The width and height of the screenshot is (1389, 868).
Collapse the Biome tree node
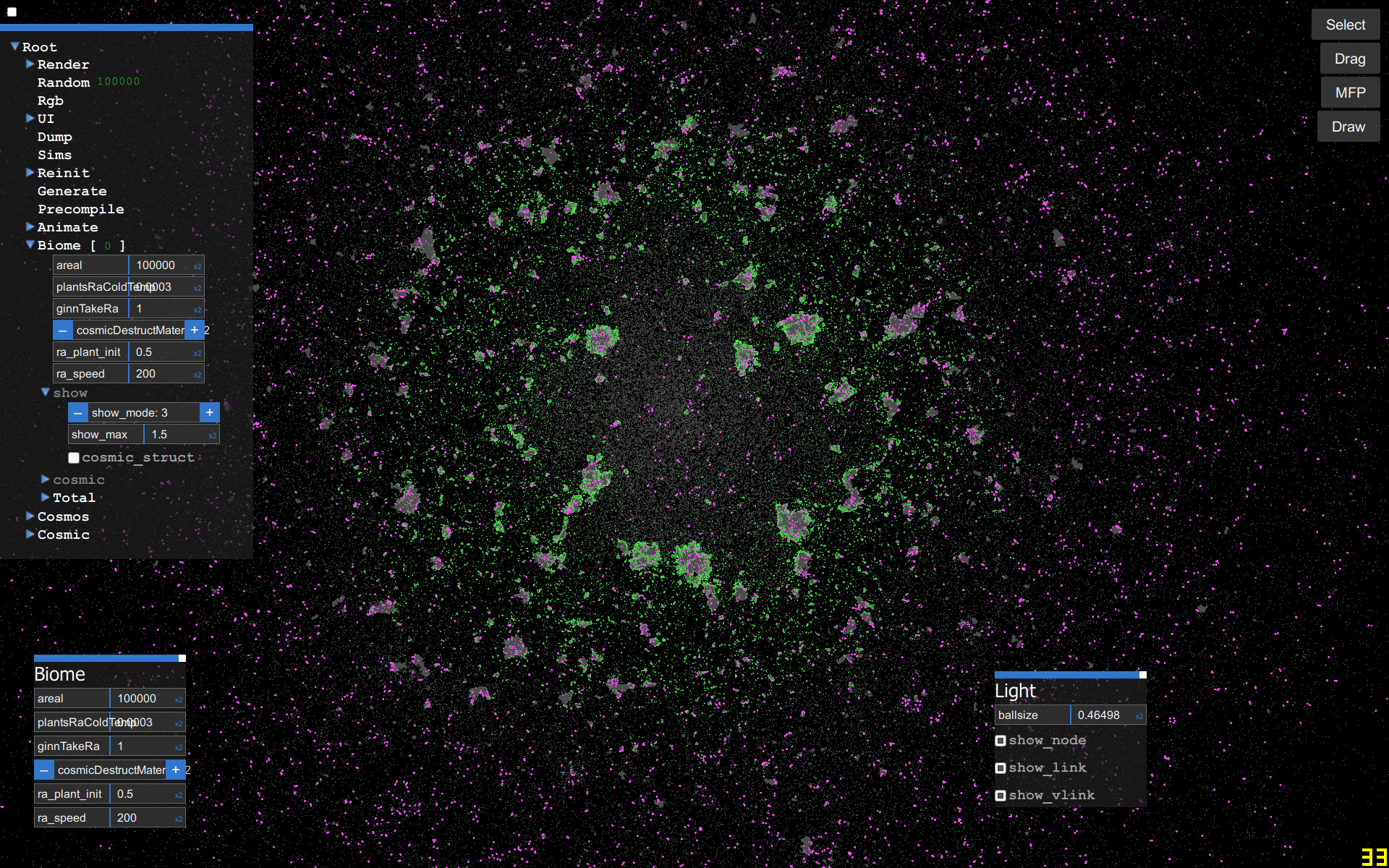point(30,245)
